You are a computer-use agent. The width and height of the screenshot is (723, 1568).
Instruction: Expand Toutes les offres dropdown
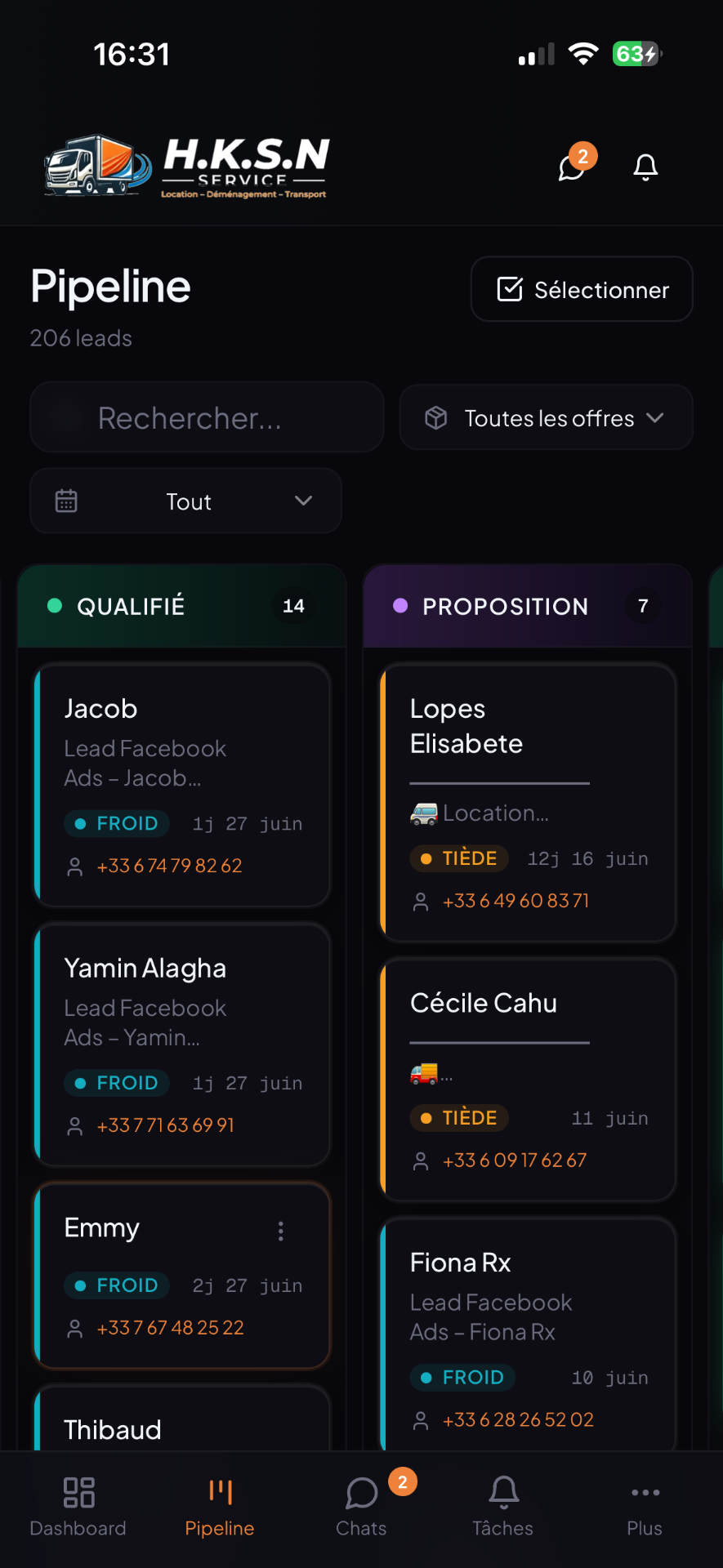click(x=547, y=417)
